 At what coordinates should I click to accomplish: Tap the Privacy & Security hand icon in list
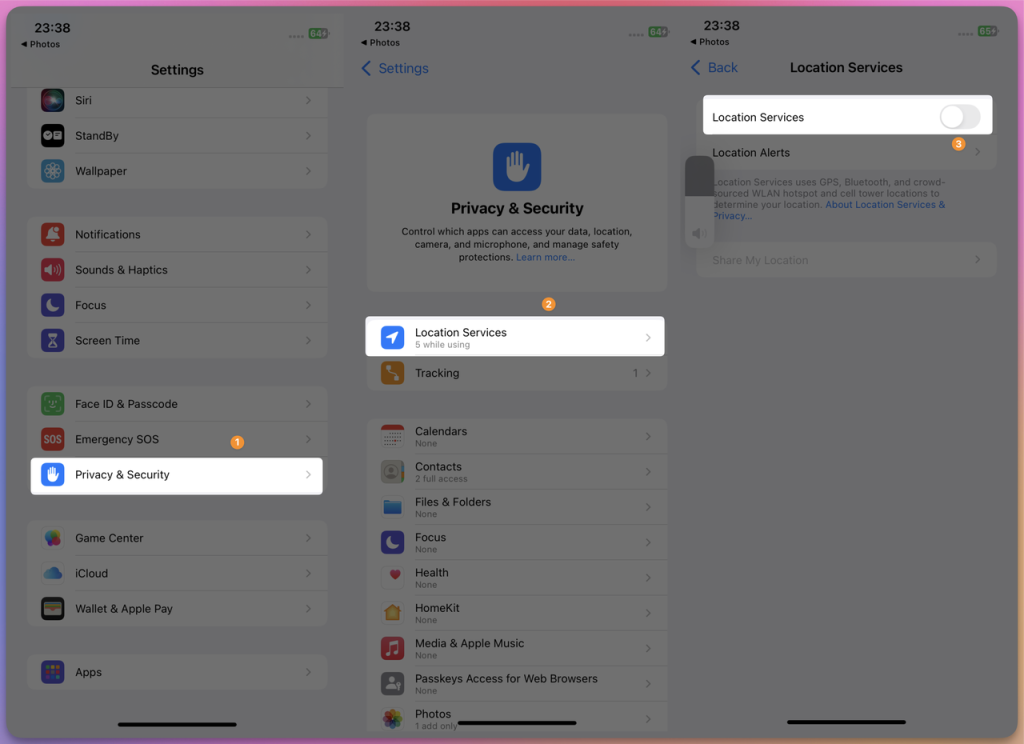coord(53,475)
